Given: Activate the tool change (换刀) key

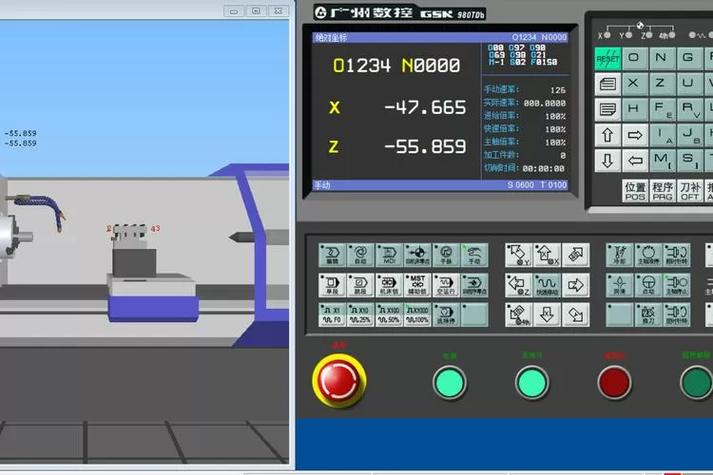Looking at the screenshot, I should 648,315.
